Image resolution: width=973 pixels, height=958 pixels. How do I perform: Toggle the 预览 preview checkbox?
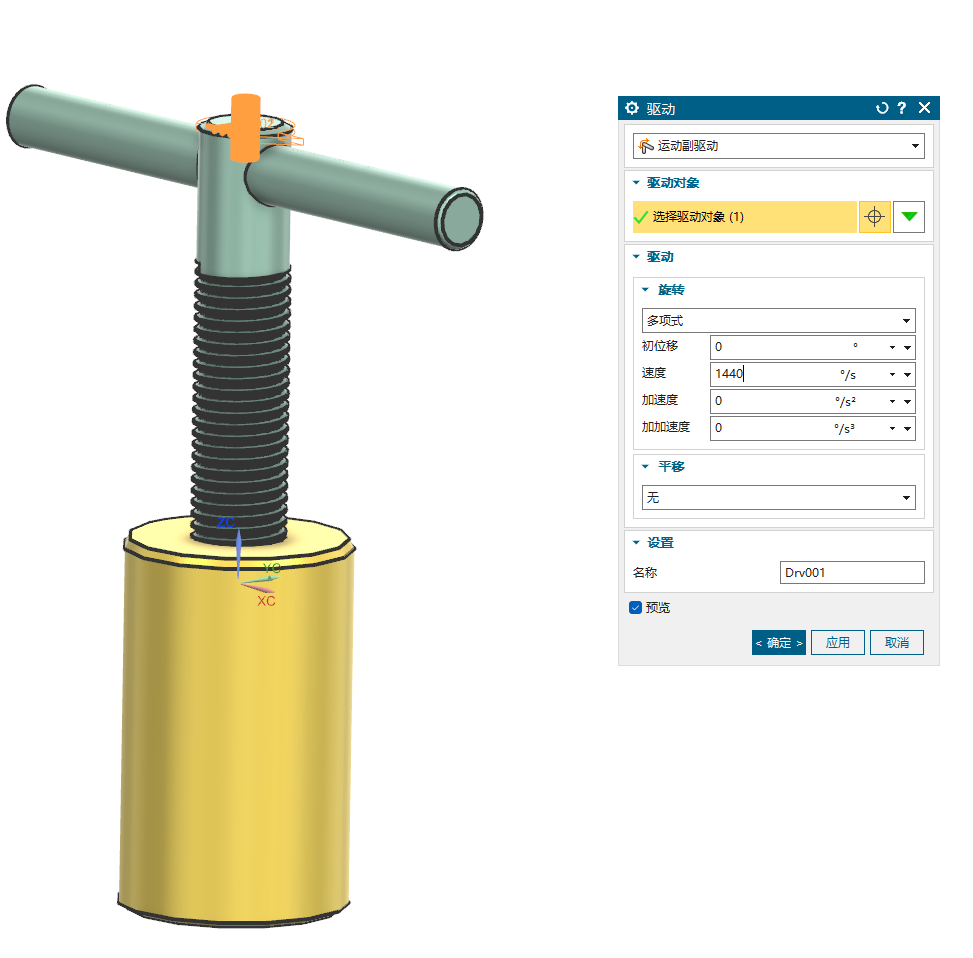635,607
